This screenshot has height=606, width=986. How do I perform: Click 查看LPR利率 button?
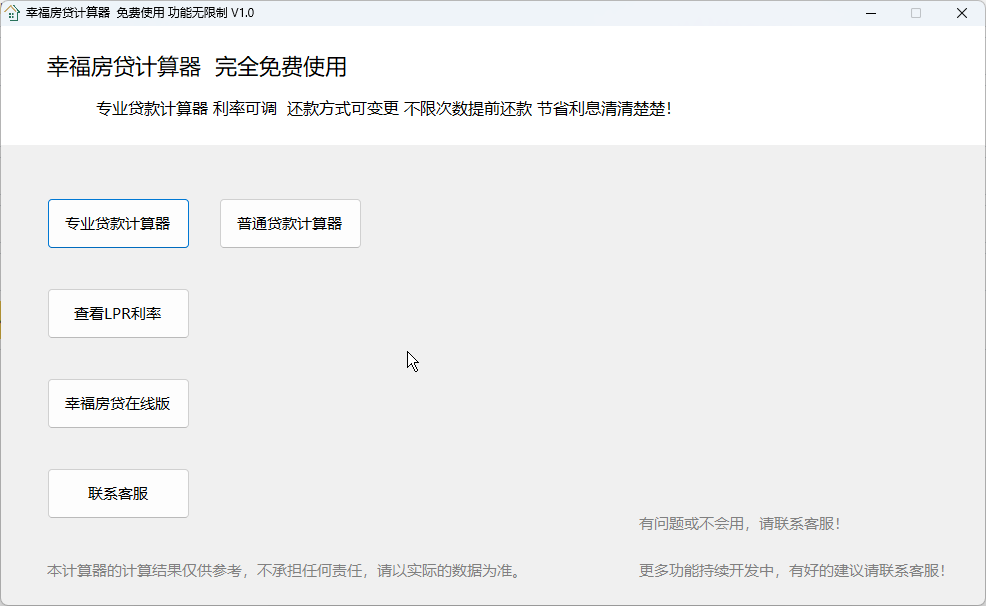click(118, 314)
